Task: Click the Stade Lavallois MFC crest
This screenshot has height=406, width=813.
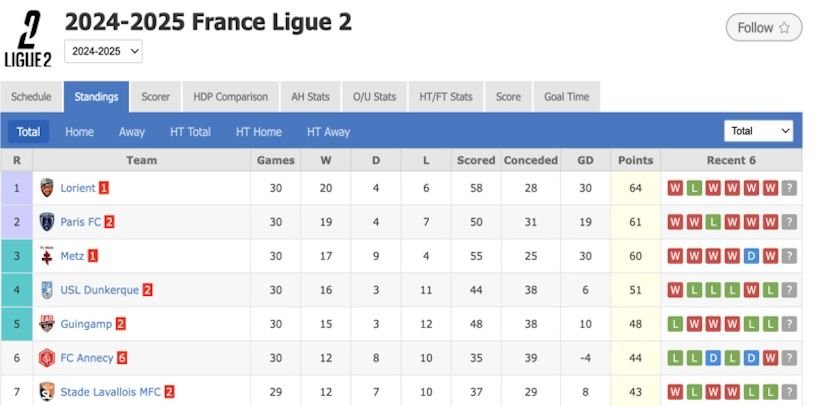Action: click(47, 392)
